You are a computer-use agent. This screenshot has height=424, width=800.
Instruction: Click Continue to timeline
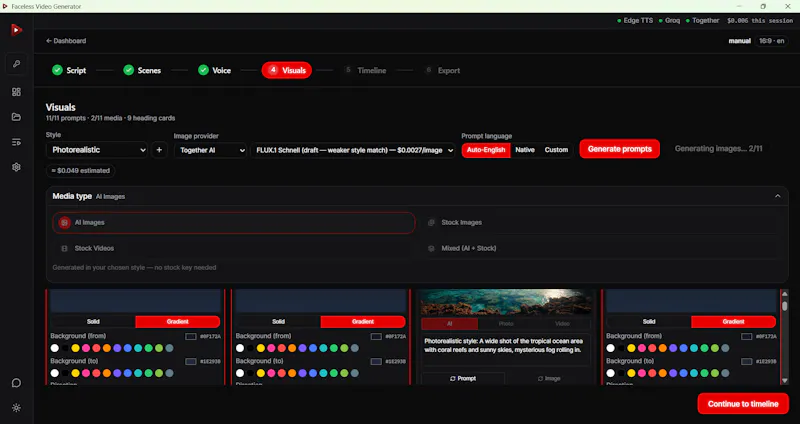pyautogui.click(x=743, y=404)
